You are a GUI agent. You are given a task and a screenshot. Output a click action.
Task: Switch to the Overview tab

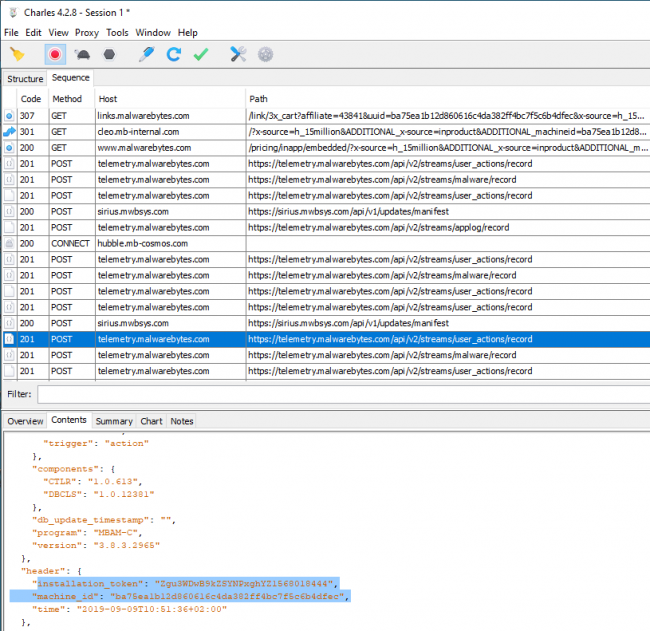25,421
